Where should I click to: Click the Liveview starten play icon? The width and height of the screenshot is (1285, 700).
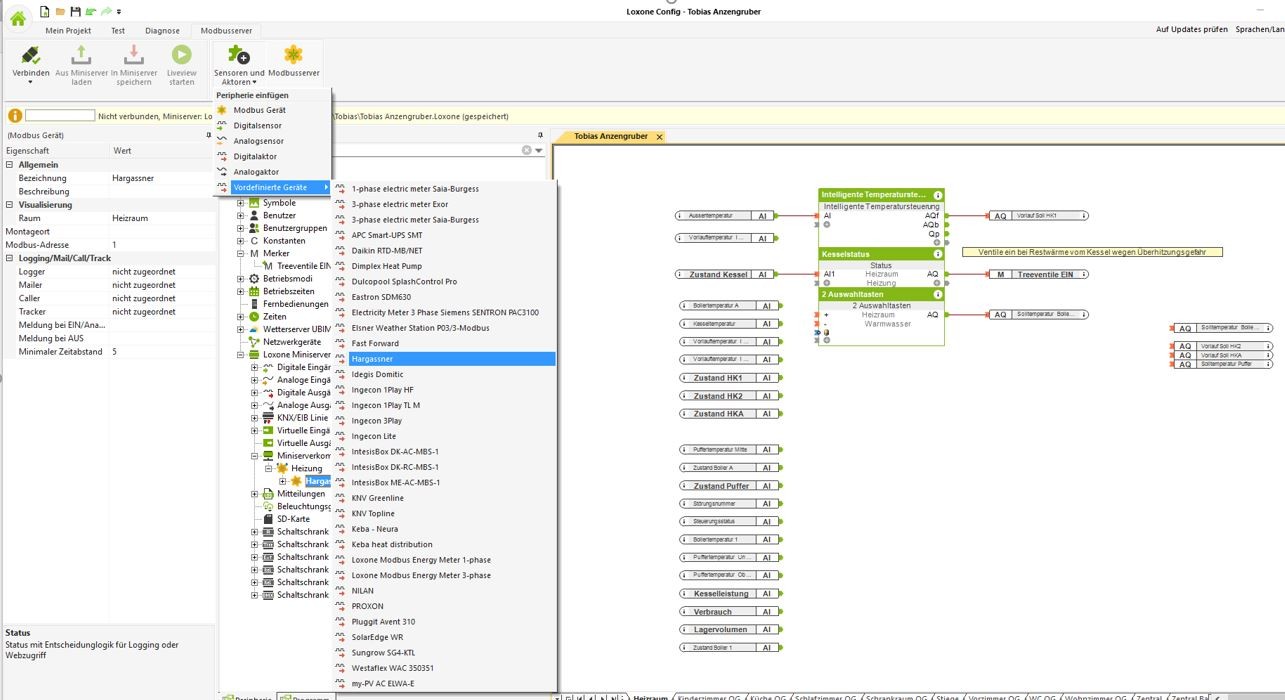[181, 56]
